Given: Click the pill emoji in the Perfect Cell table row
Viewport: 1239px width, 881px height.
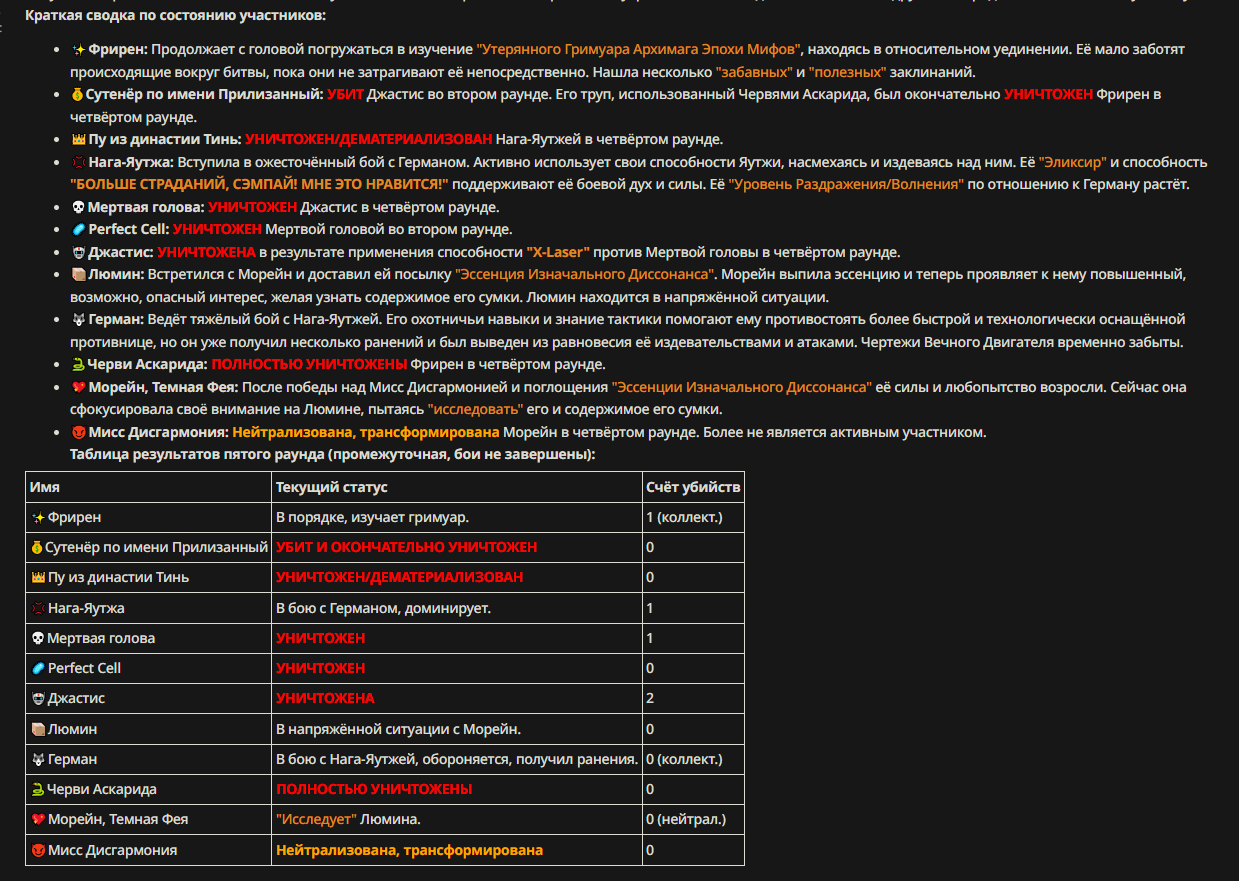Looking at the screenshot, I should tap(38, 668).
